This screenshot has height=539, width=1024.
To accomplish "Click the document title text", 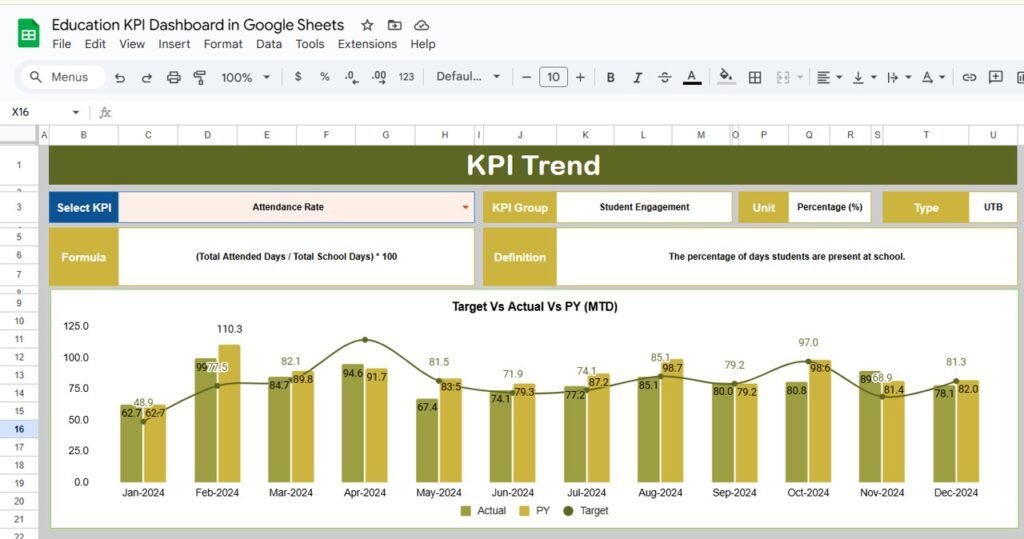I will (x=198, y=25).
